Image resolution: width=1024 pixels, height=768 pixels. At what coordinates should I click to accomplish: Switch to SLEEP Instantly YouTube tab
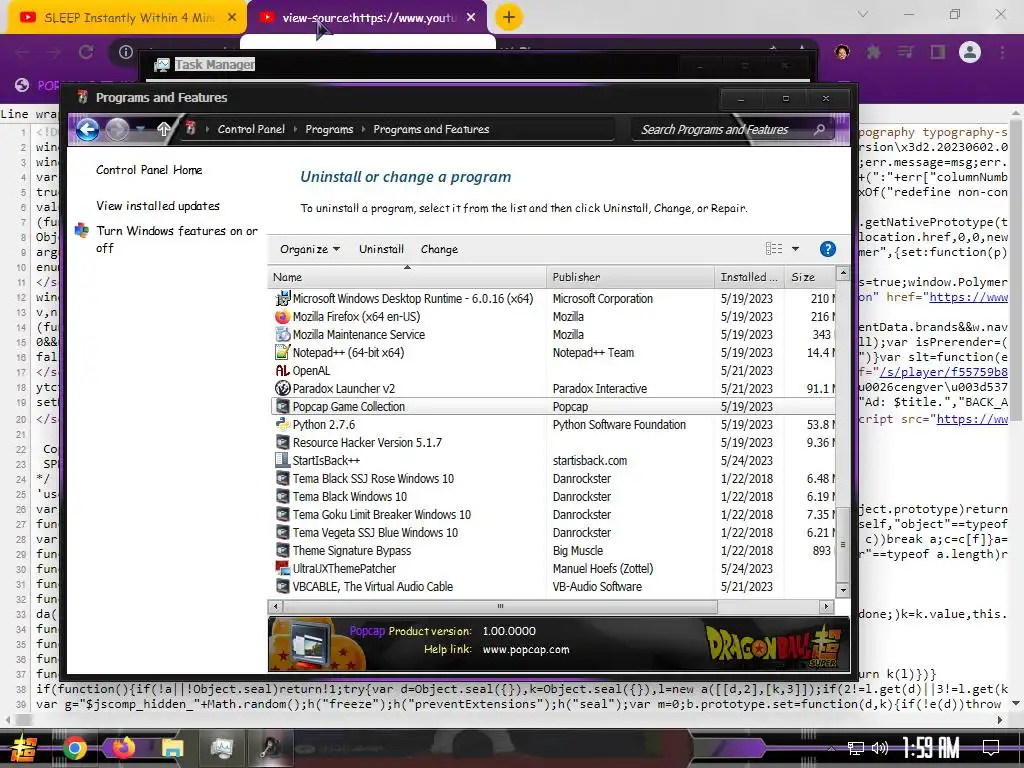(x=127, y=18)
